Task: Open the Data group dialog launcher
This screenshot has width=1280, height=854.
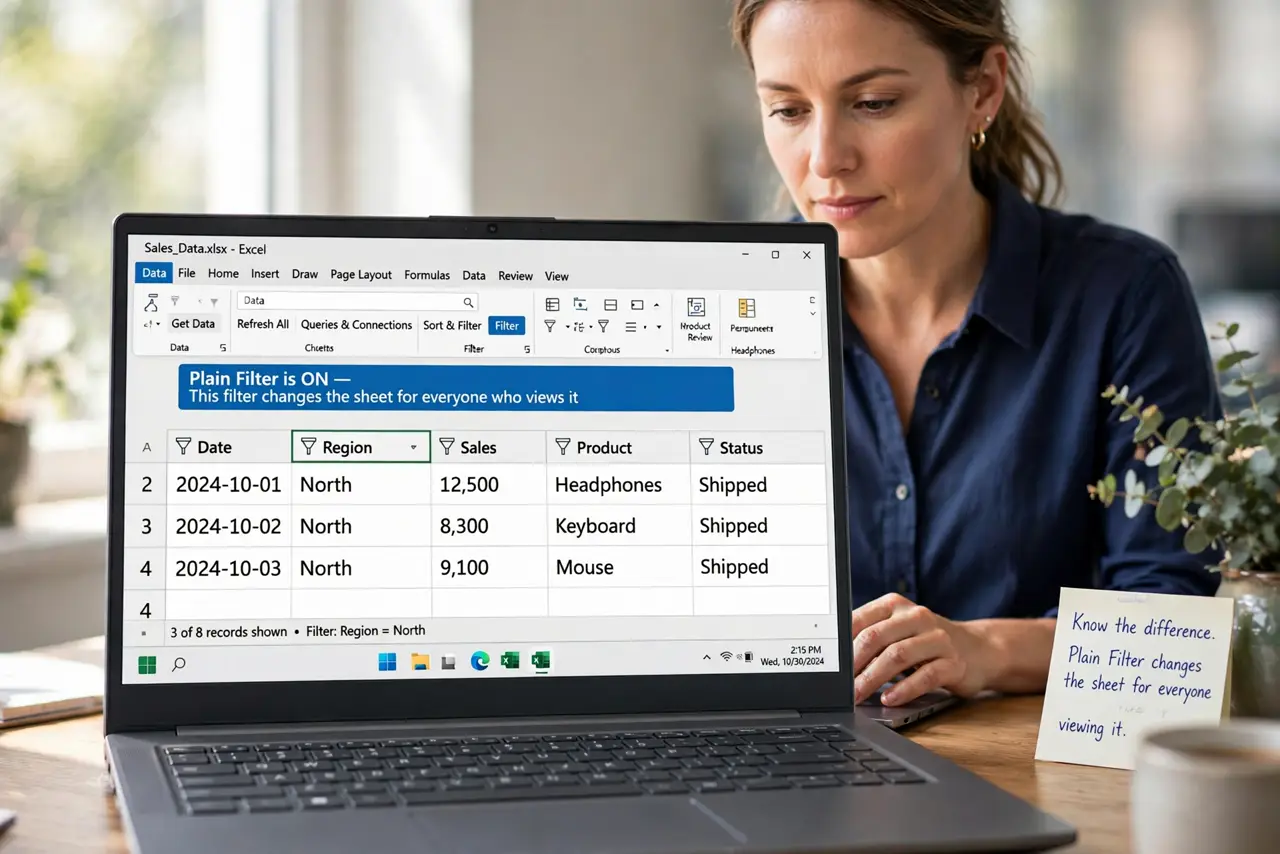Action: pyautogui.click(x=222, y=348)
